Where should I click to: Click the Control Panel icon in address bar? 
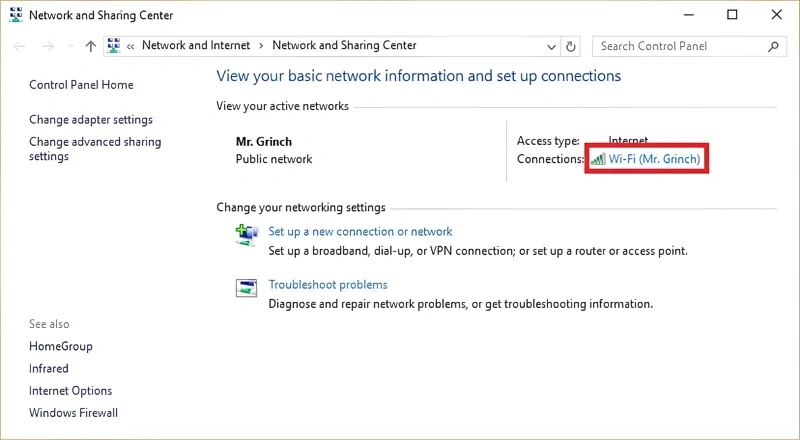[114, 46]
